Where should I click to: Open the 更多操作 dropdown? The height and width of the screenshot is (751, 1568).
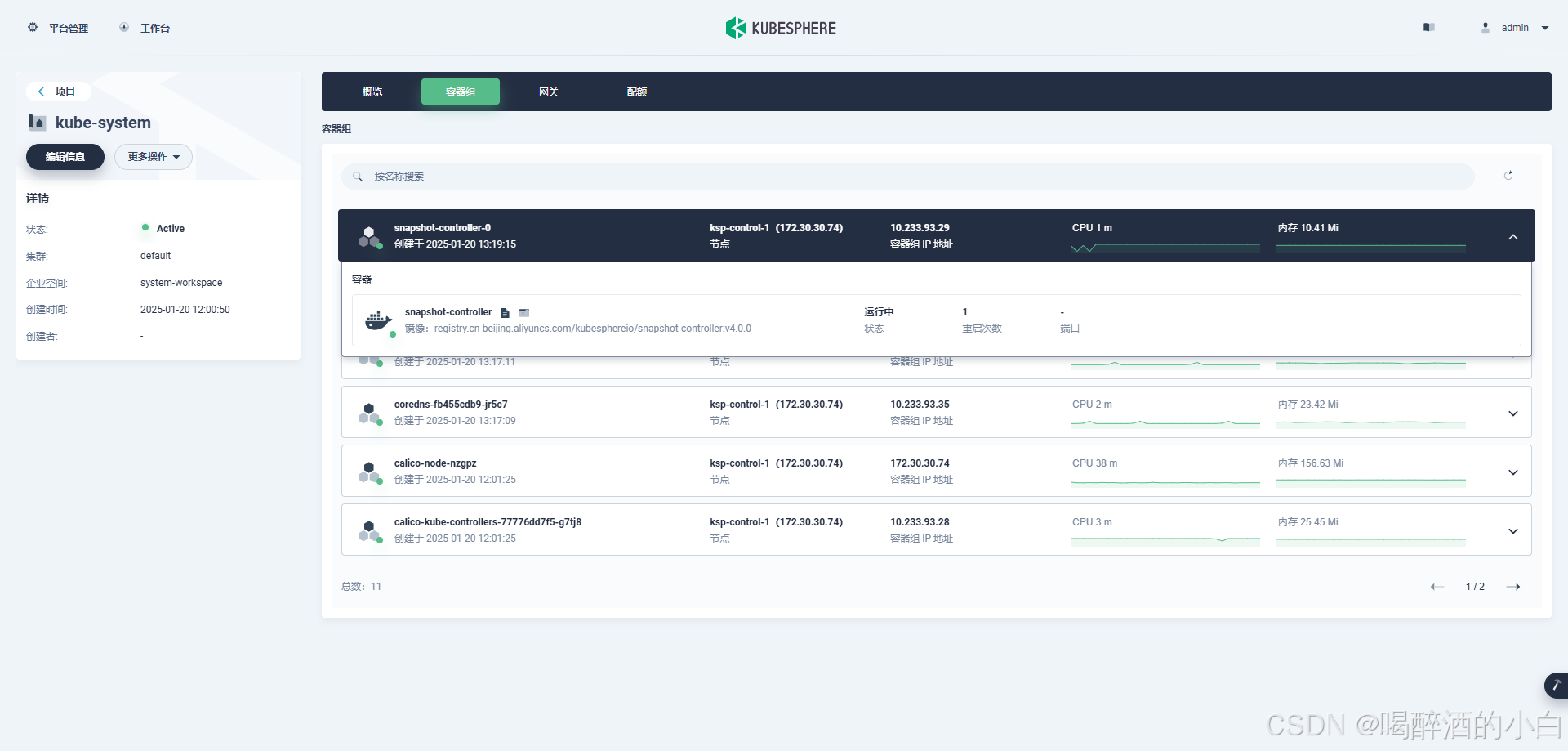pos(153,157)
